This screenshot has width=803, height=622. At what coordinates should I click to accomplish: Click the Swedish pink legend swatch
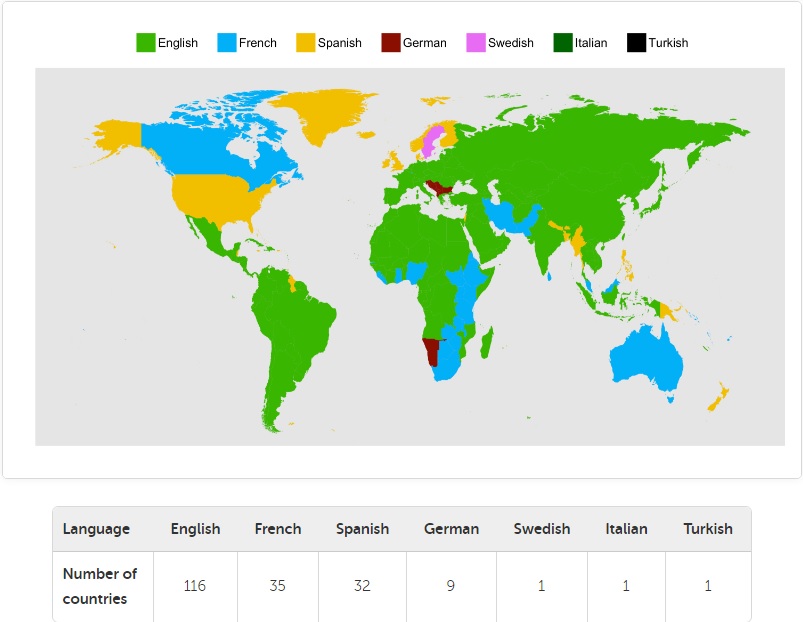(x=476, y=42)
